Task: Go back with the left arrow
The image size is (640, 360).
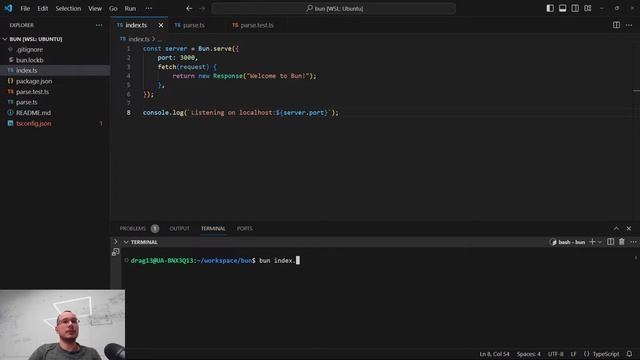Action: click(x=189, y=8)
